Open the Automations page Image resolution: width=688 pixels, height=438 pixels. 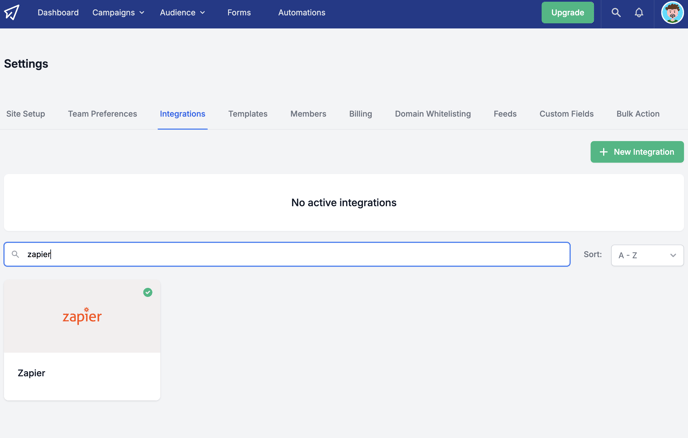302,13
